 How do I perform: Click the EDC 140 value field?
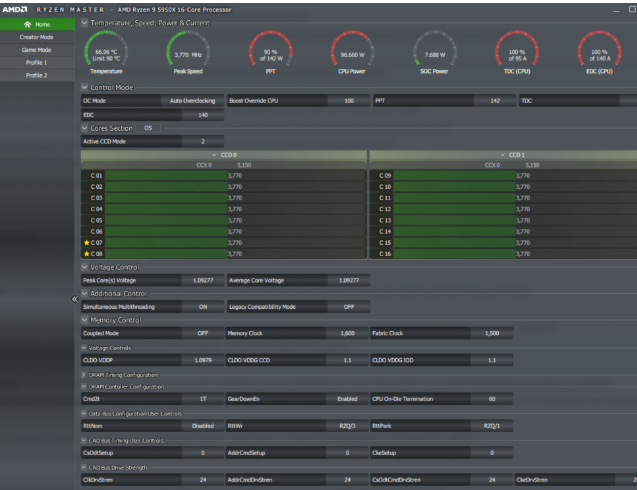(203, 115)
